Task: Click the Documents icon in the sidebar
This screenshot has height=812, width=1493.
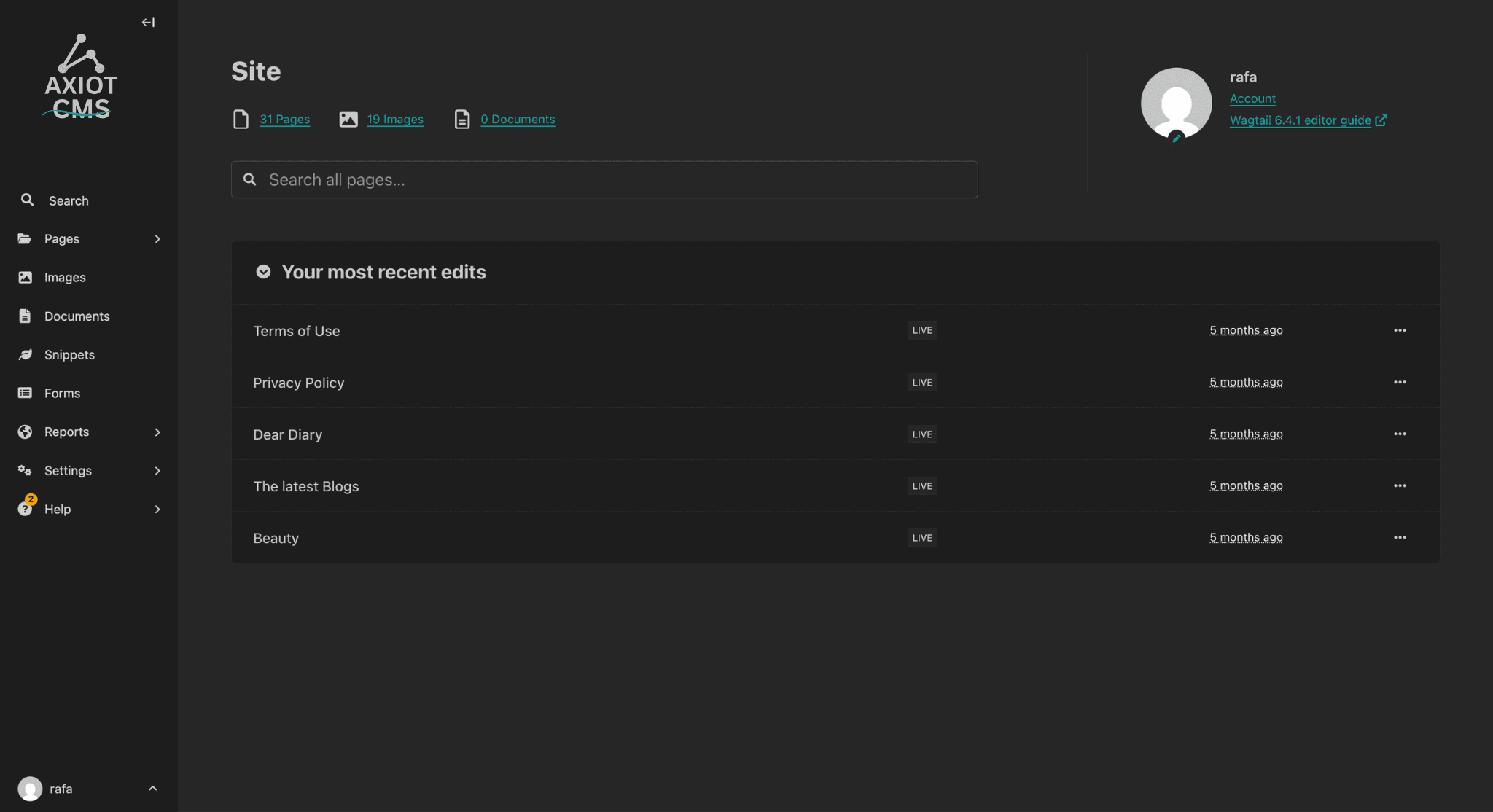Action: (25, 316)
